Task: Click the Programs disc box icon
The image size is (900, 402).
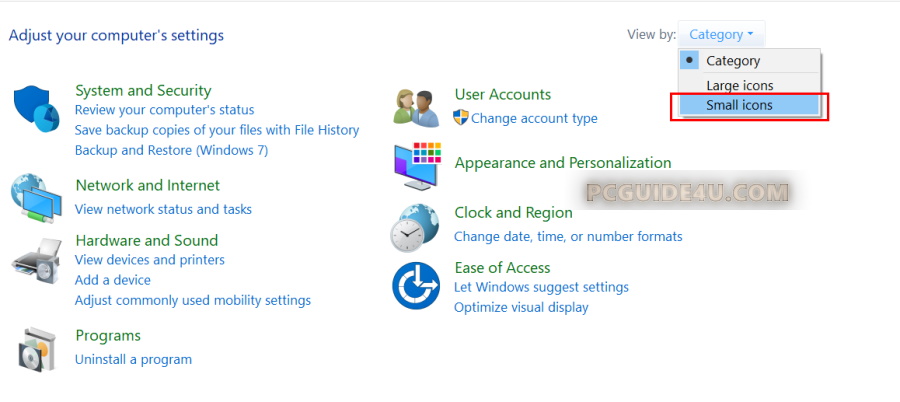Action: click(37, 349)
